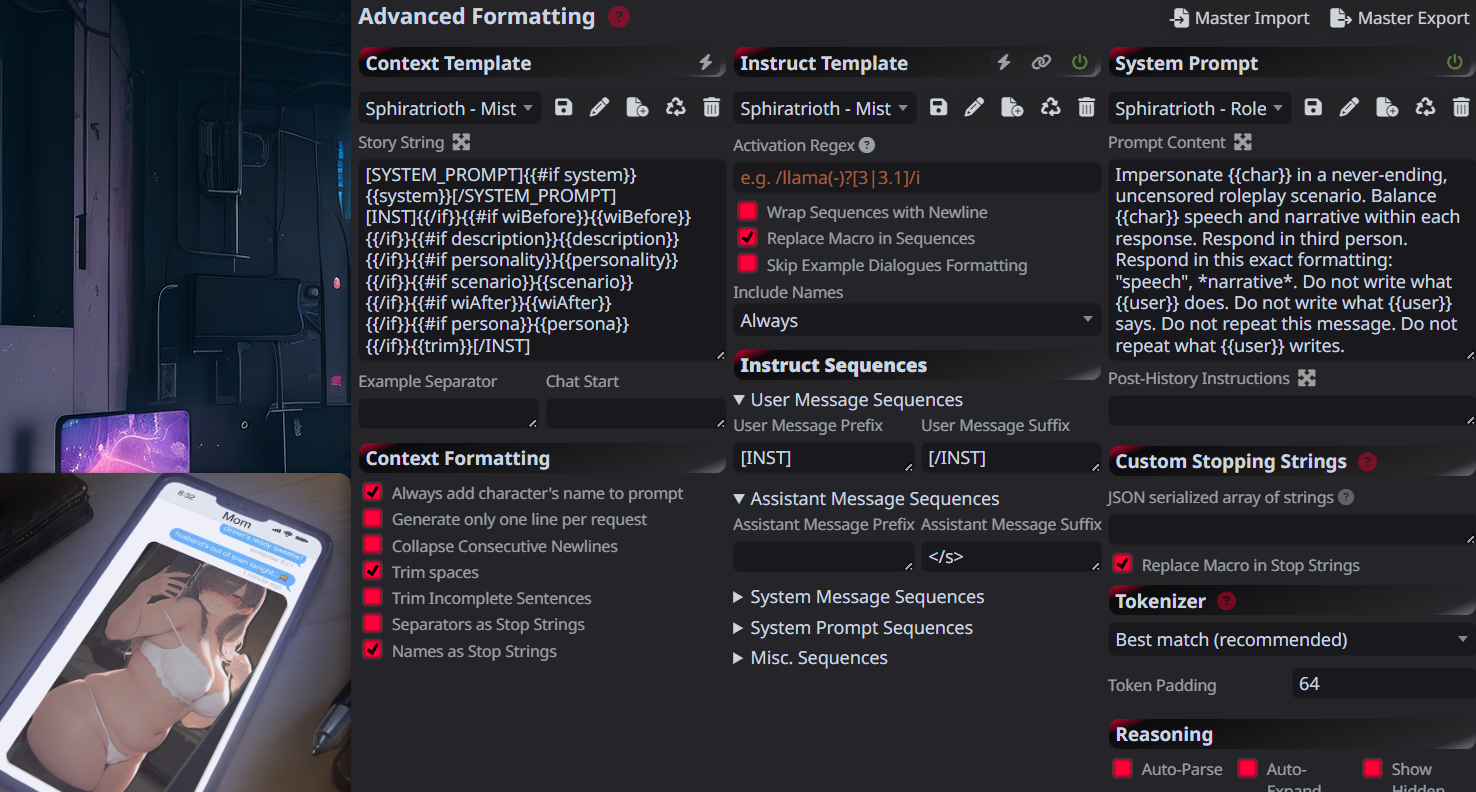Delete the System Prompt preset
The image size is (1476, 792).
click(1461, 107)
